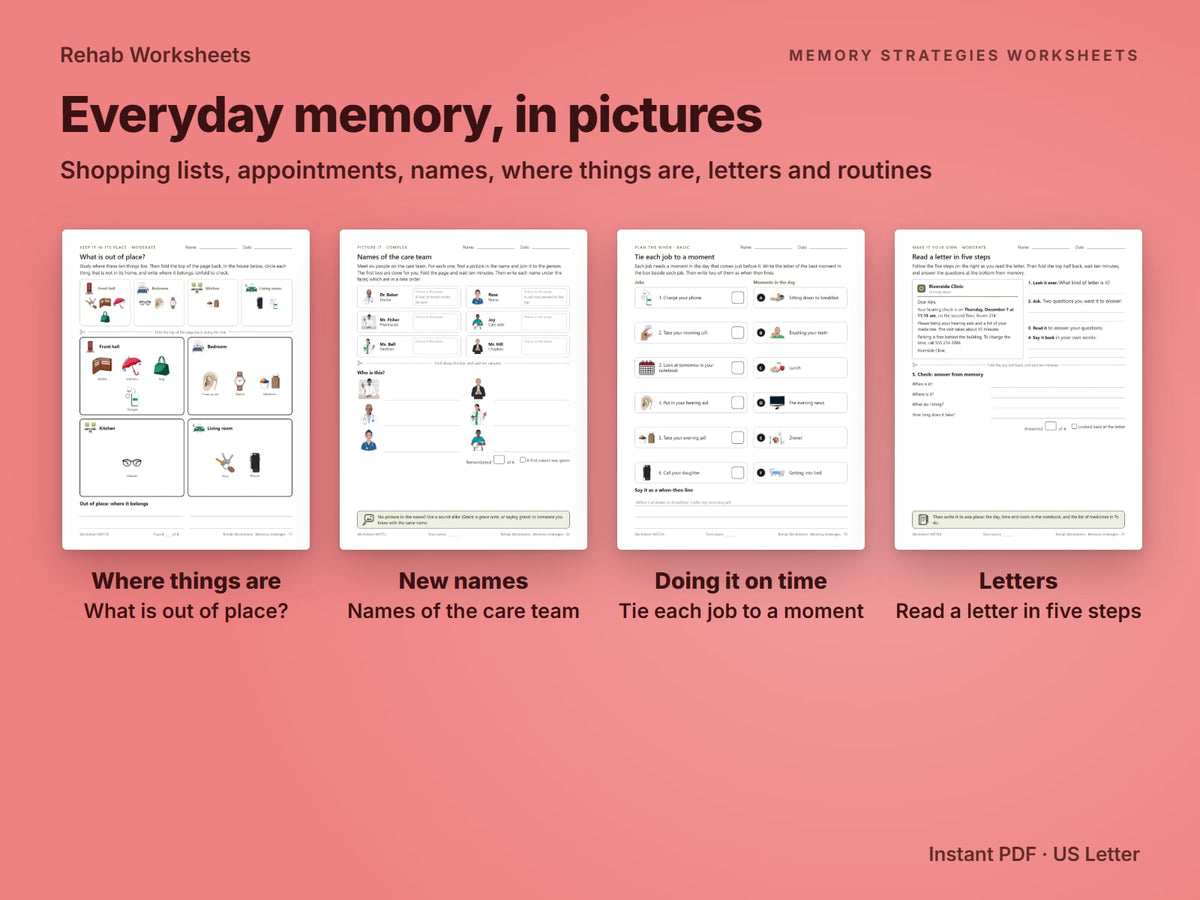Click the 'Shopping lists, appointments, names' subtitle
Viewport: 1200px width, 900px height.
pos(496,170)
